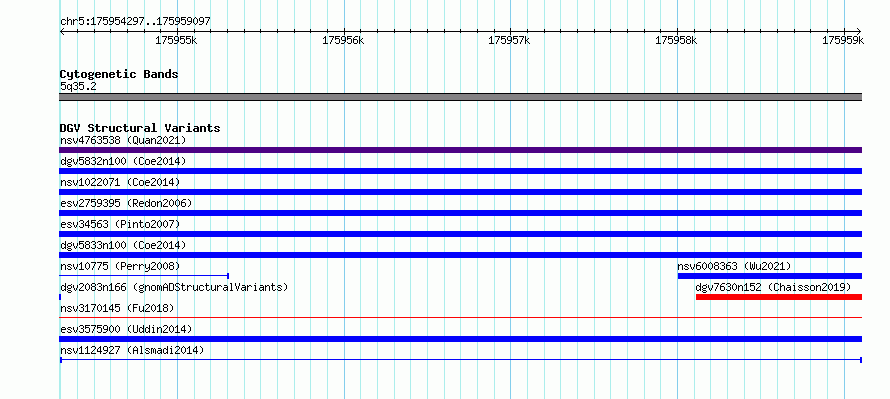Screen dimensions: 890x399
Task: Click the blue esv2759395 variant bar
Action: (x=460, y=213)
